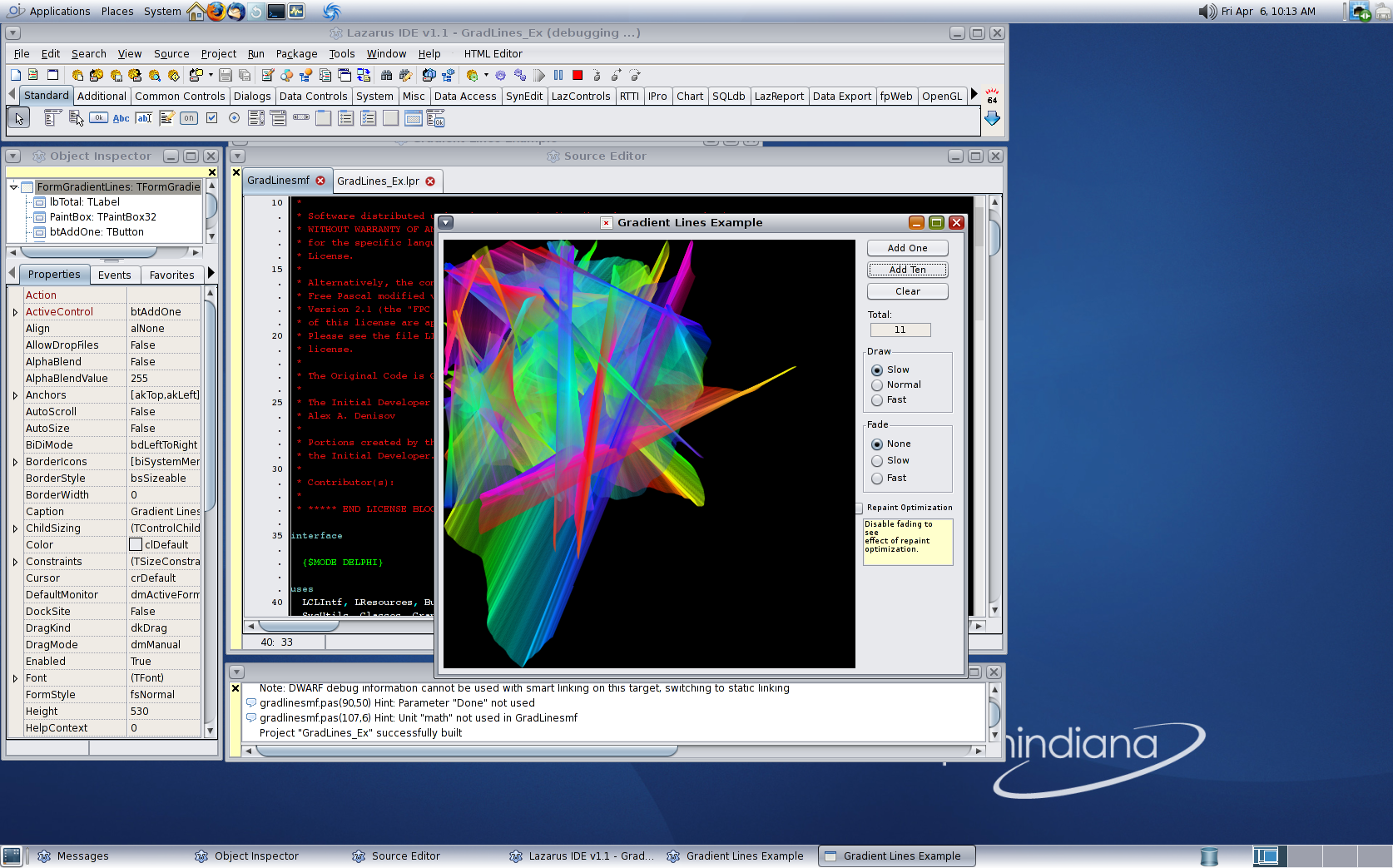
Task: Select None fade radio button
Action: tap(877, 444)
